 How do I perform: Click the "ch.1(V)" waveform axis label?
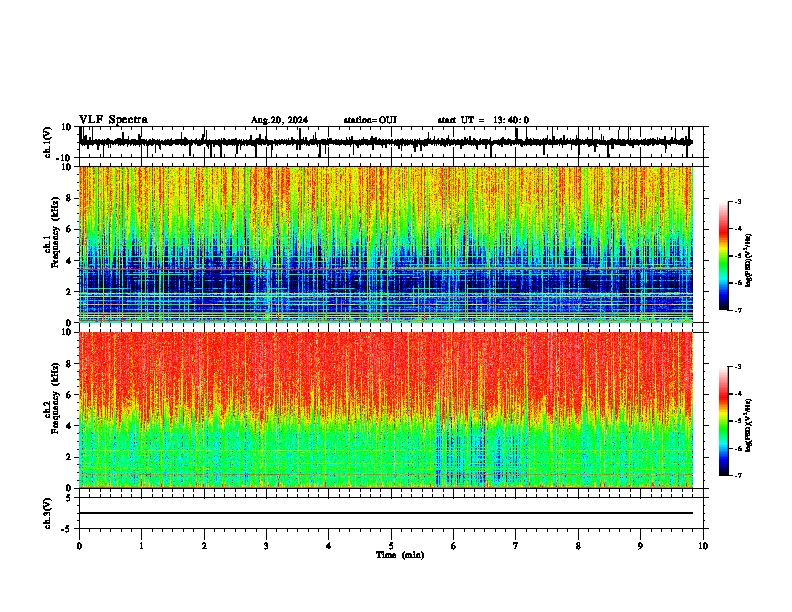tap(48, 142)
